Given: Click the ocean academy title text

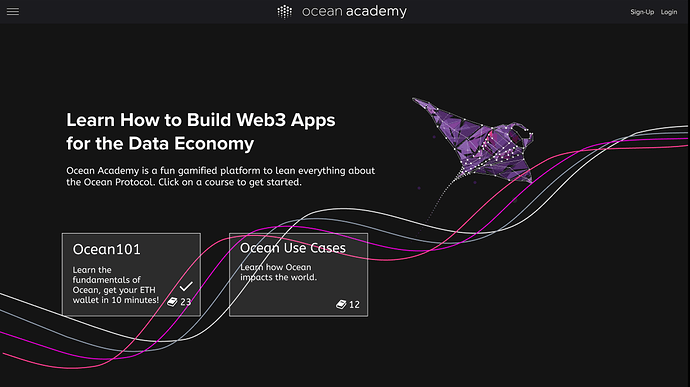Looking at the screenshot, I should tap(354, 11).
